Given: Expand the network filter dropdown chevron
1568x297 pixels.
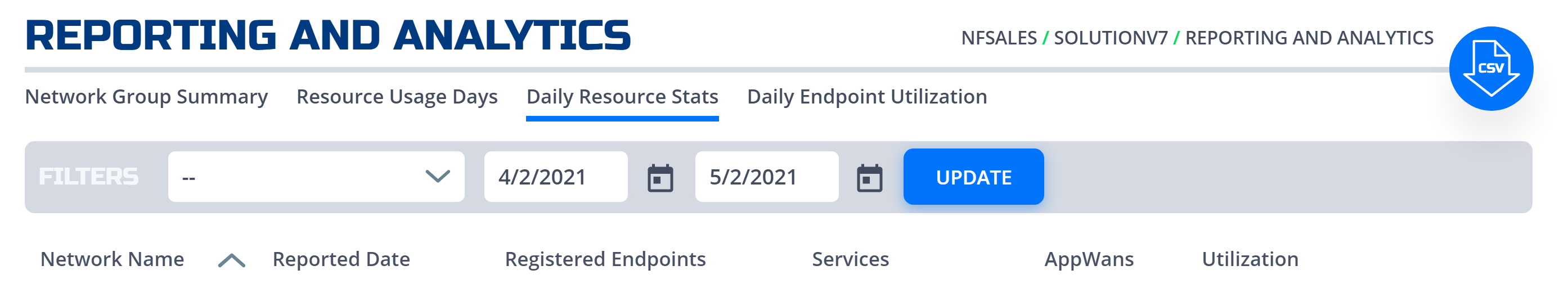Looking at the screenshot, I should pos(438,177).
